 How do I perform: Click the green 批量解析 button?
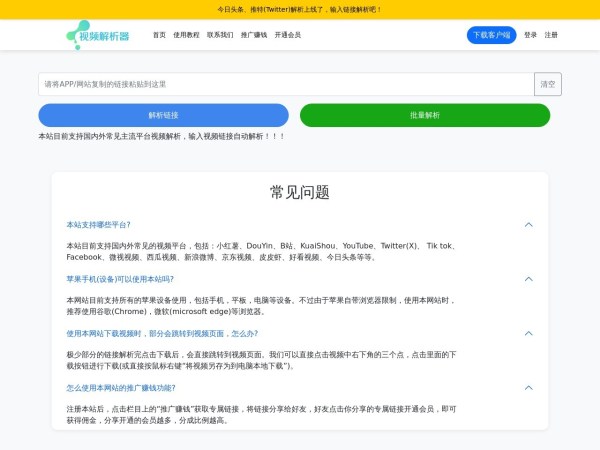click(x=424, y=115)
